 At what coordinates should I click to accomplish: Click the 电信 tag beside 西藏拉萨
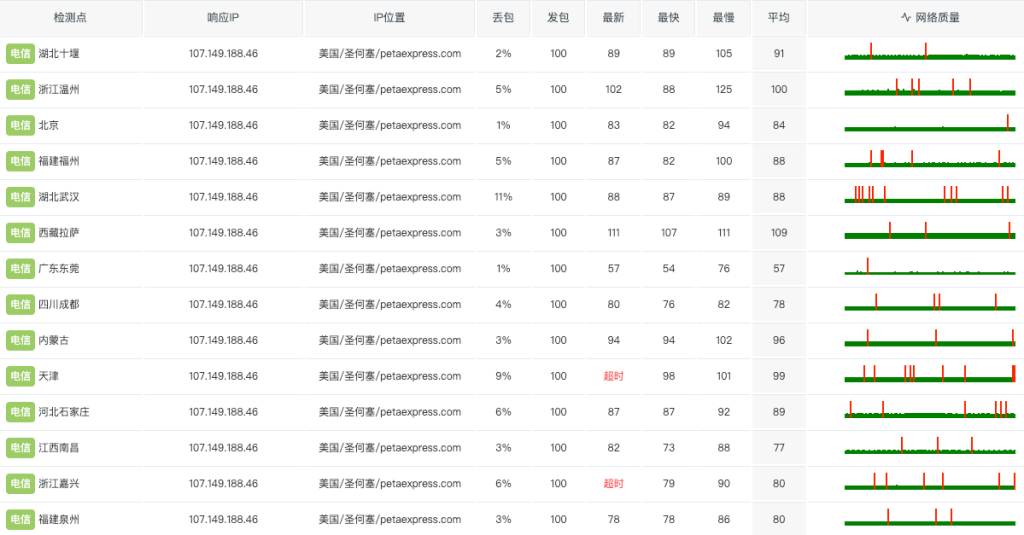coord(20,233)
